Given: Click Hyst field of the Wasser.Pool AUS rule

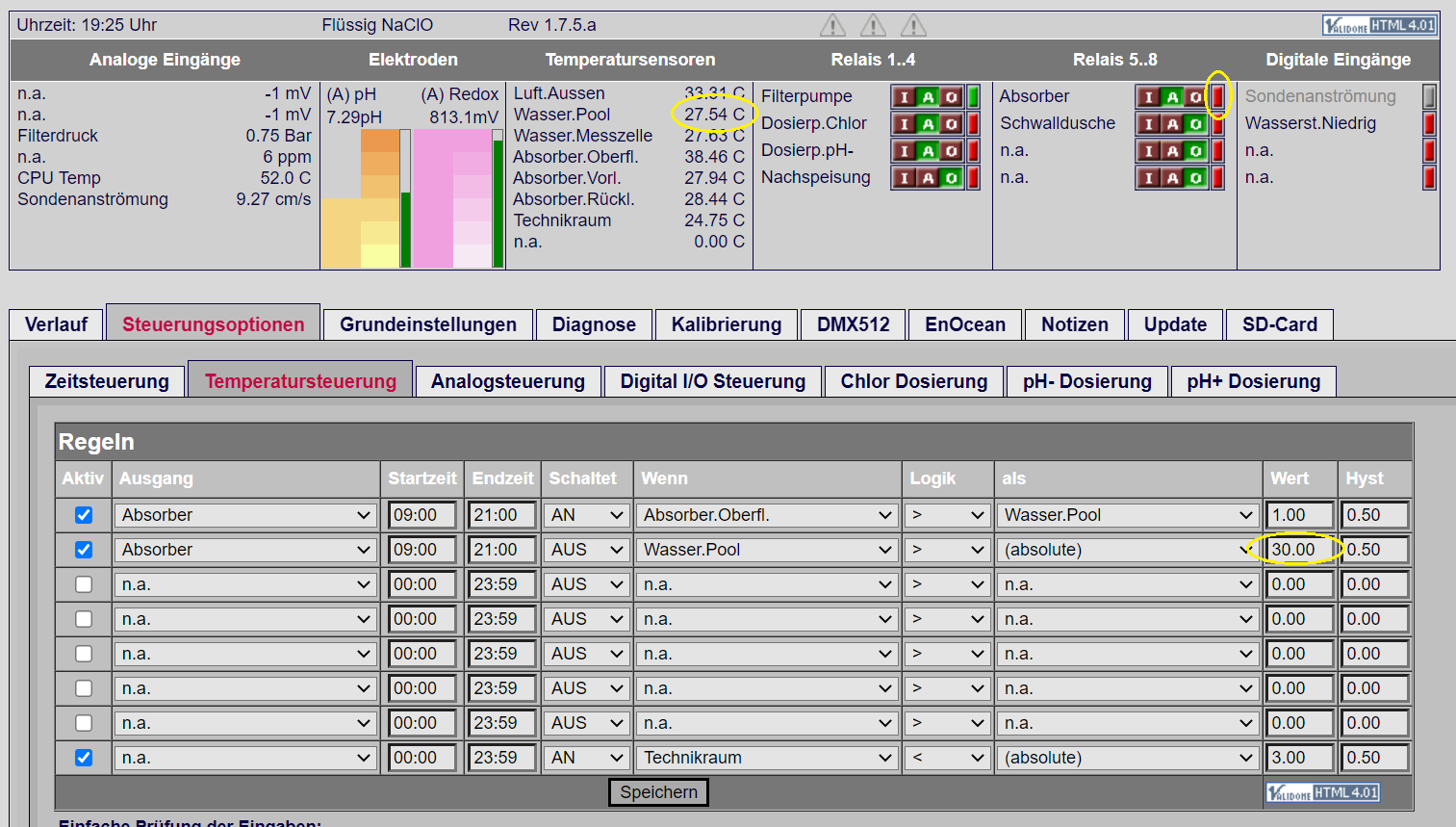Looking at the screenshot, I should (x=1375, y=550).
